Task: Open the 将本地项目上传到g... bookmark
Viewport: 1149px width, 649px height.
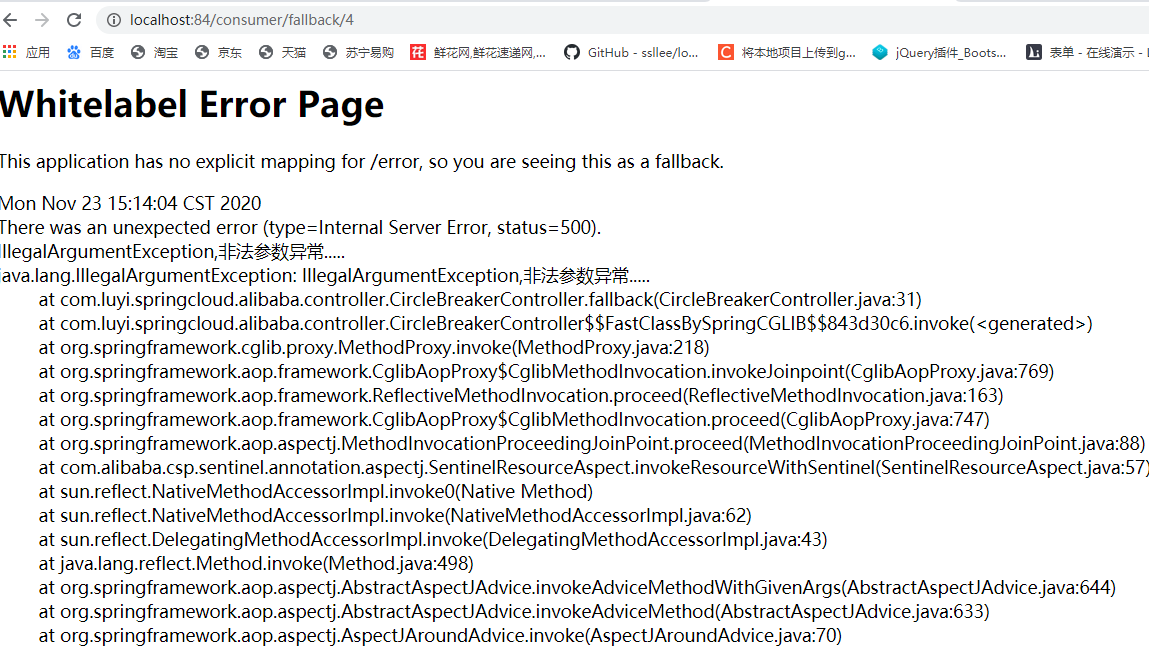Action: pyautogui.click(x=786, y=52)
